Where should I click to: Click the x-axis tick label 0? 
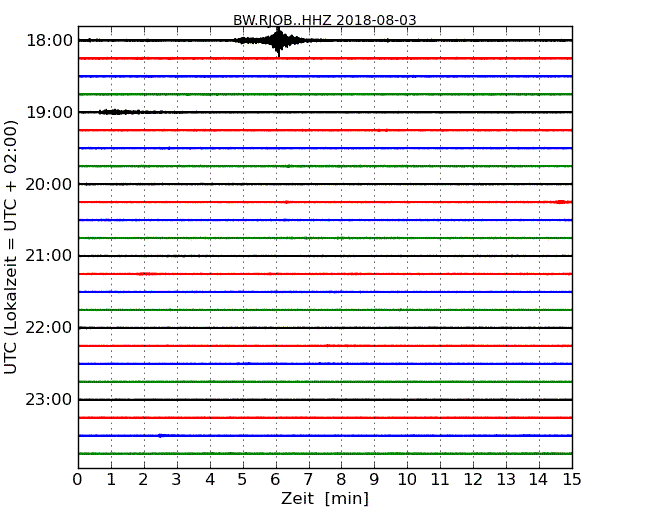pyautogui.click(x=78, y=479)
